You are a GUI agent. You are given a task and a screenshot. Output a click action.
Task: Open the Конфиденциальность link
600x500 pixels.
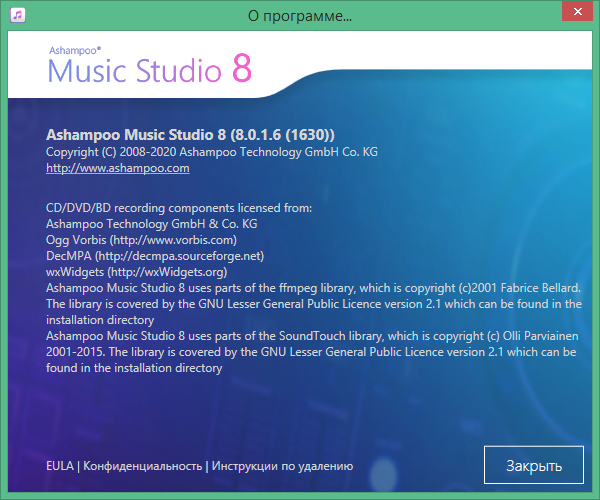click(142, 466)
